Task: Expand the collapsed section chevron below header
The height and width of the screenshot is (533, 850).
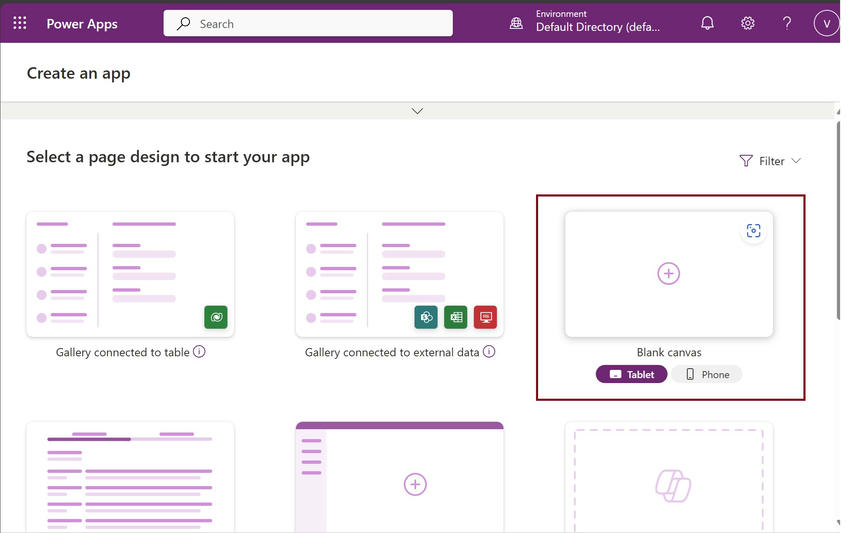Action: point(417,111)
